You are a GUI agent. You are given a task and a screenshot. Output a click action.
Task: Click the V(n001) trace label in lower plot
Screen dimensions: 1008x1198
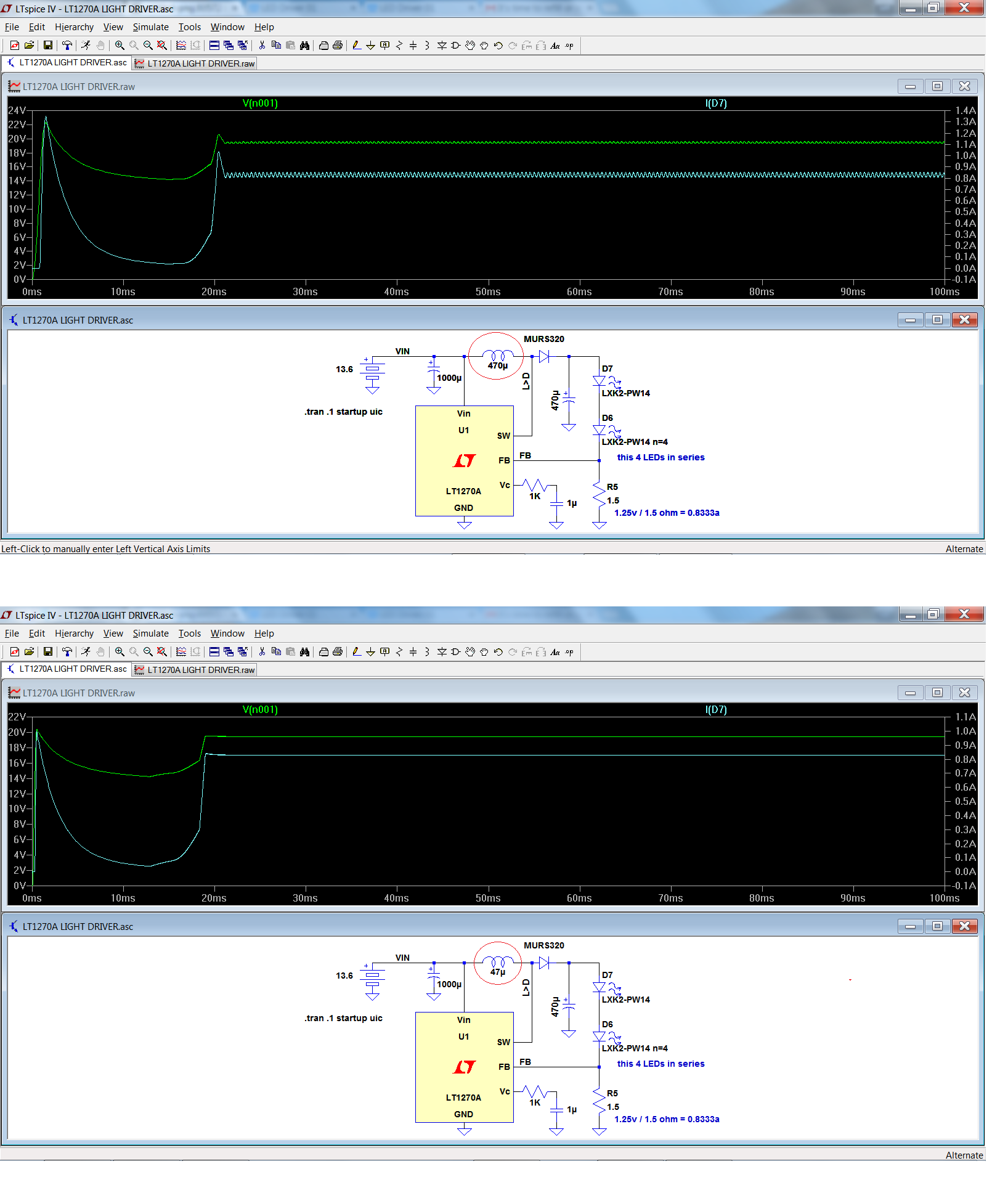[x=260, y=709]
